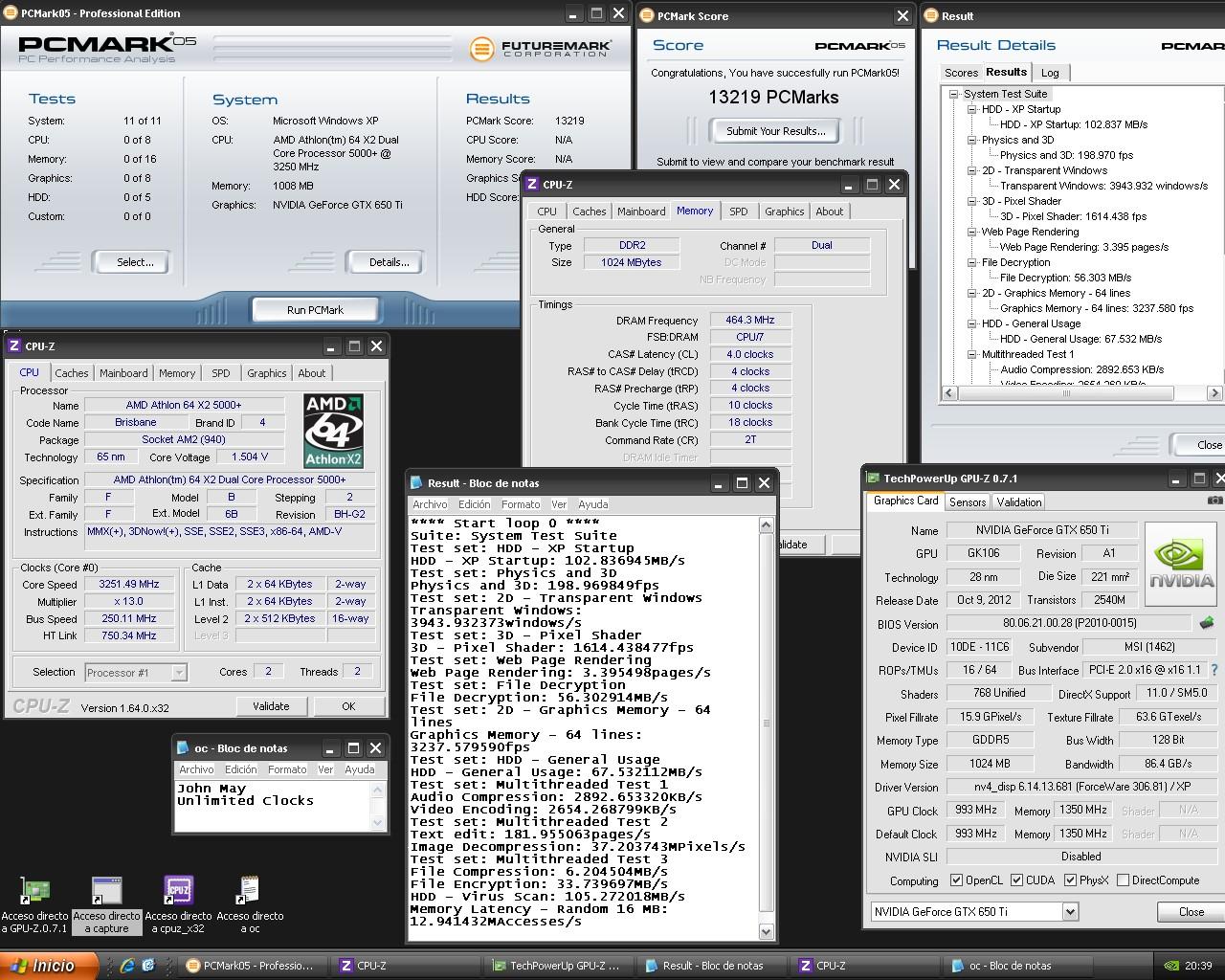The image size is (1225, 980).
Task: Click the Windows Inicio start button
Action: pyautogui.click(x=49, y=966)
